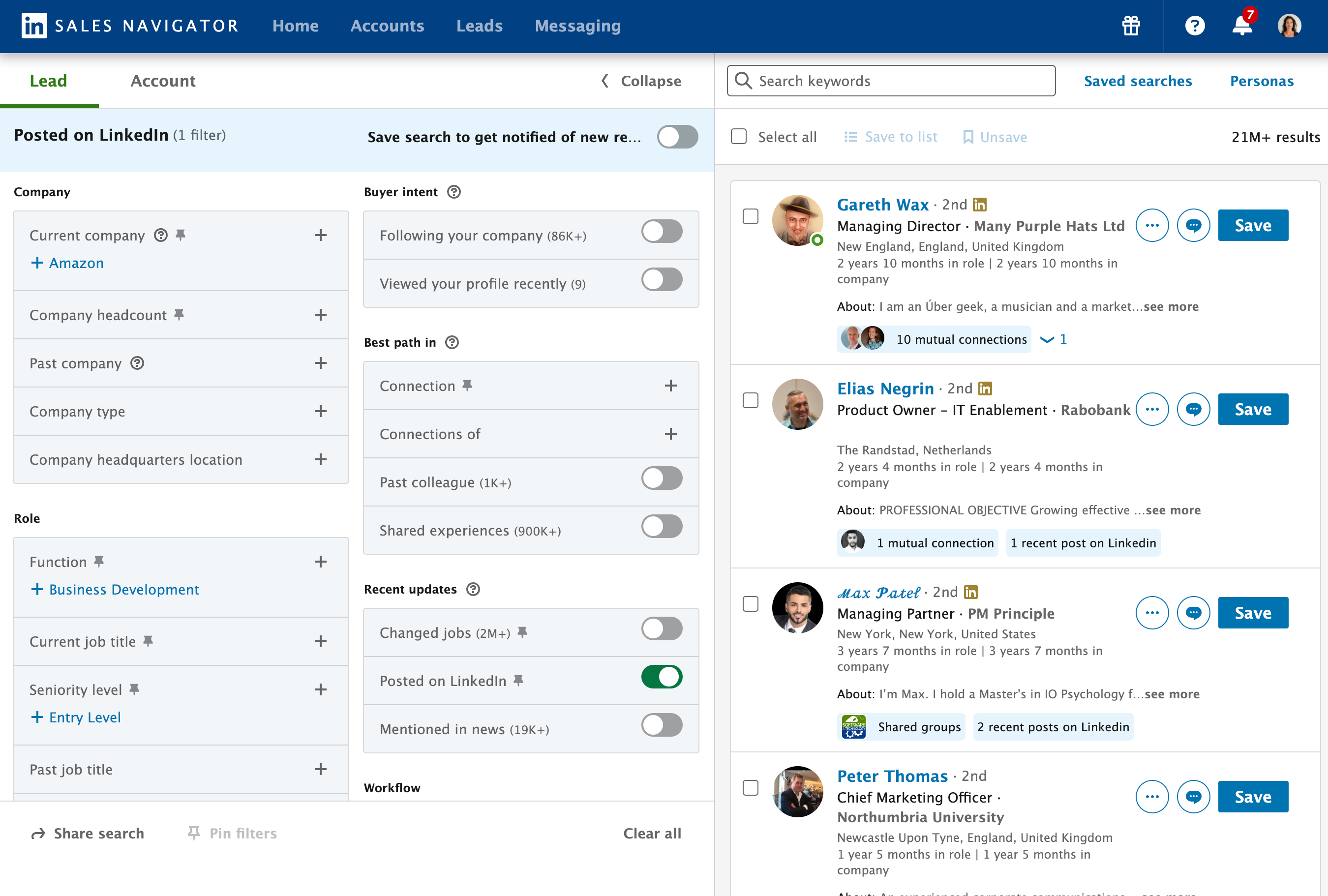The height and width of the screenshot is (896, 1328).
Task: Toggle the save search notification switch
Action: coord(677,137)
